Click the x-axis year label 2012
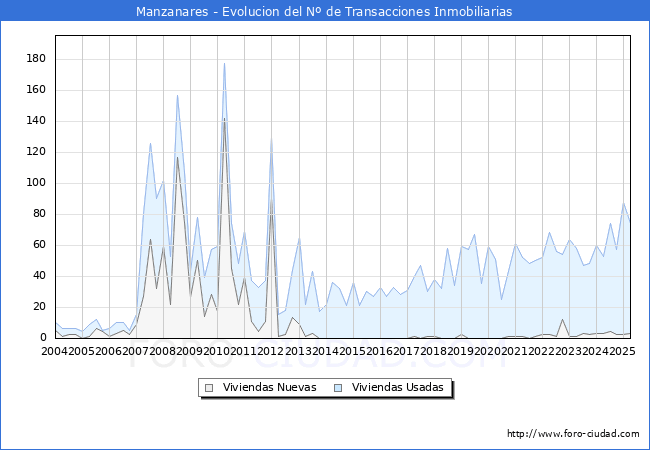650x450 pixels. click(271, 351)
